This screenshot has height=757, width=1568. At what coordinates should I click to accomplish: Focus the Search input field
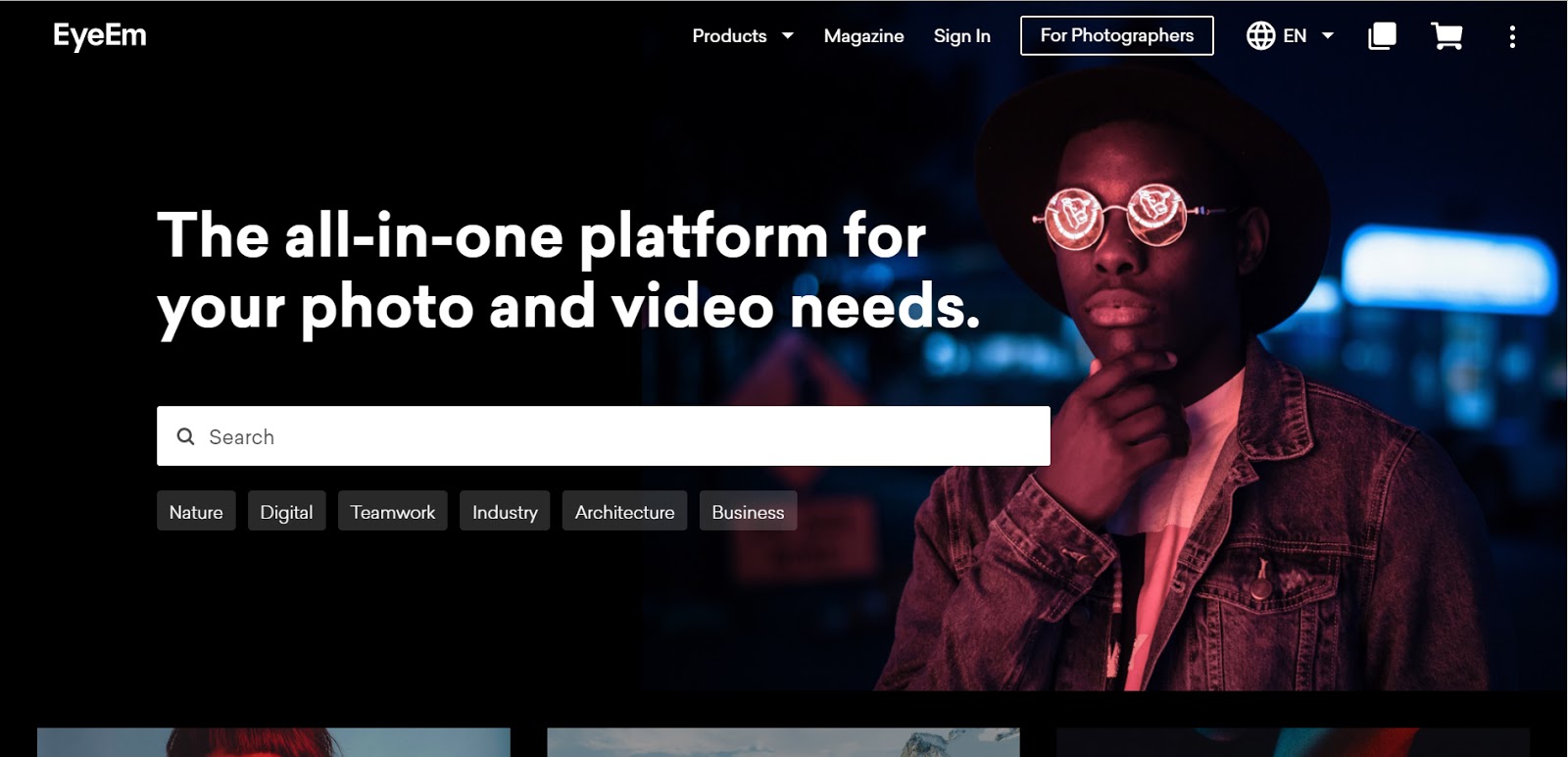[617, 436]
